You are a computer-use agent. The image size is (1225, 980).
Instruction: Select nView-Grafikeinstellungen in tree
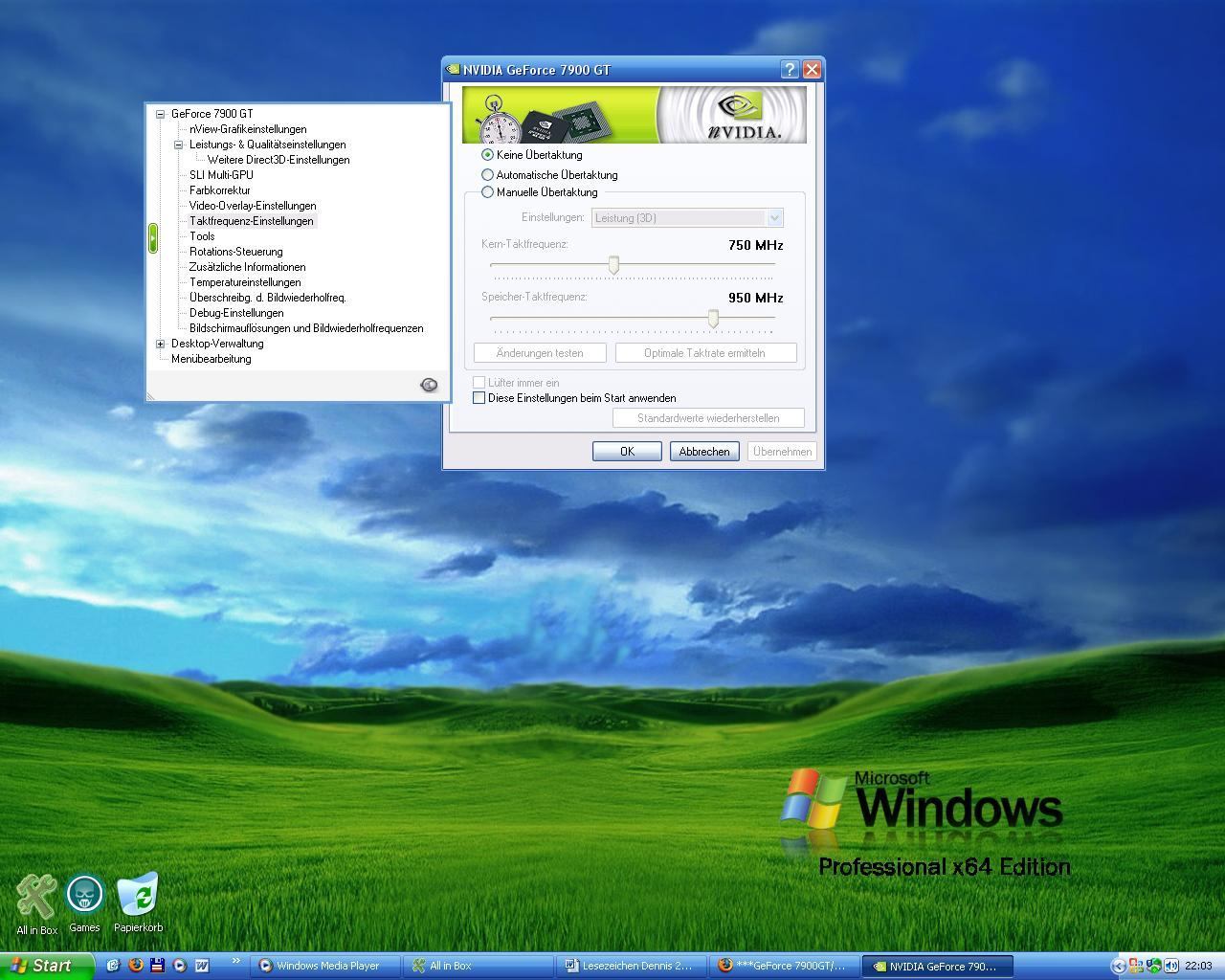248,129
